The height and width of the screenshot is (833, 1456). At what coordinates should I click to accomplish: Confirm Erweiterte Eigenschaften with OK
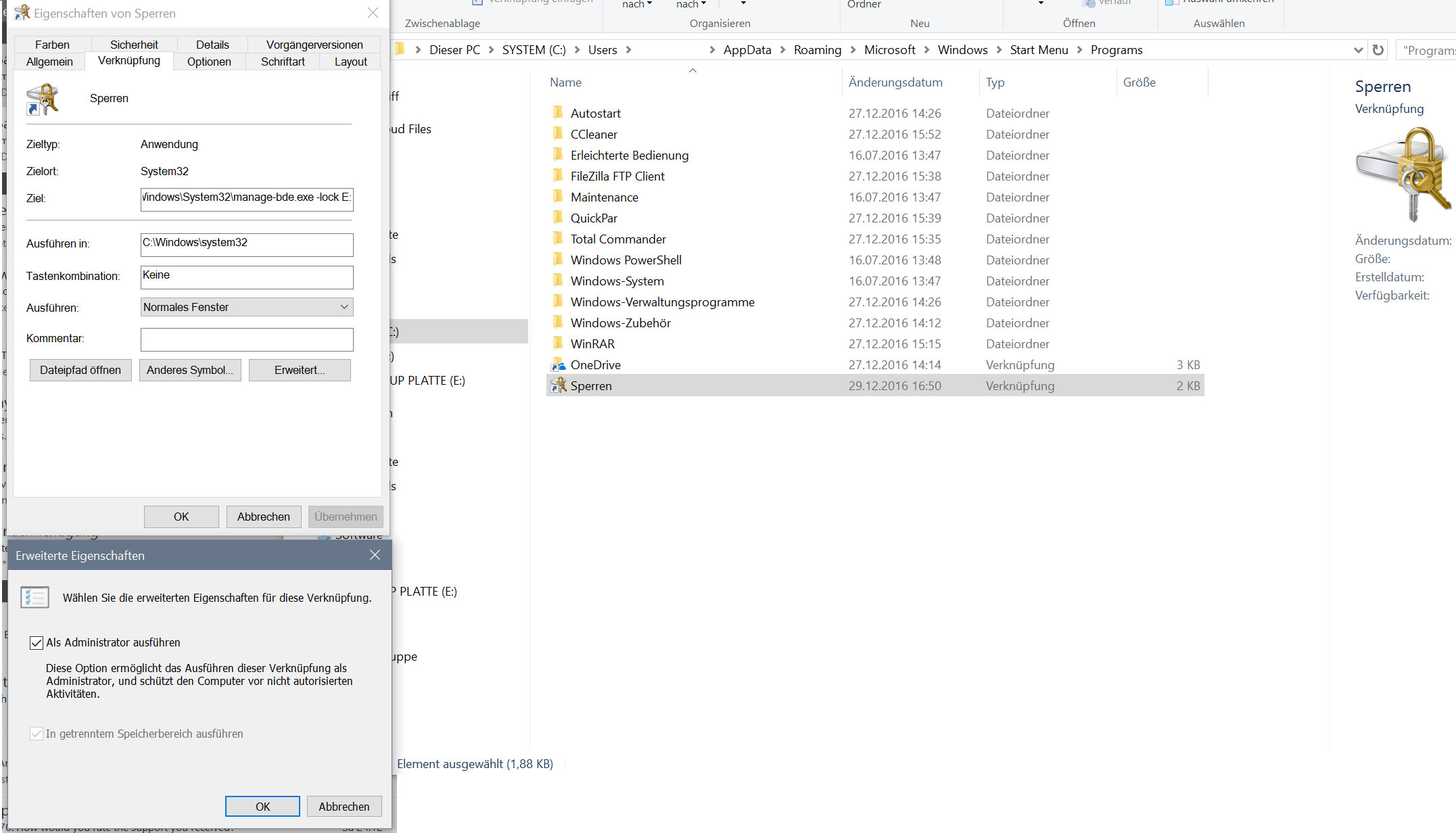pyautogui.click(x=262, y=807)
